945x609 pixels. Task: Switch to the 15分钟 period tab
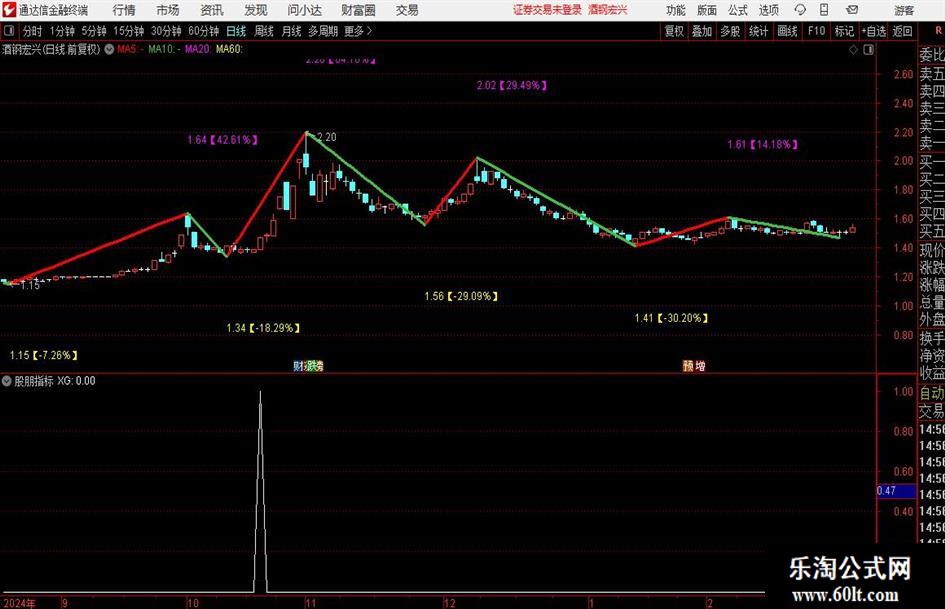pos(128,31)
